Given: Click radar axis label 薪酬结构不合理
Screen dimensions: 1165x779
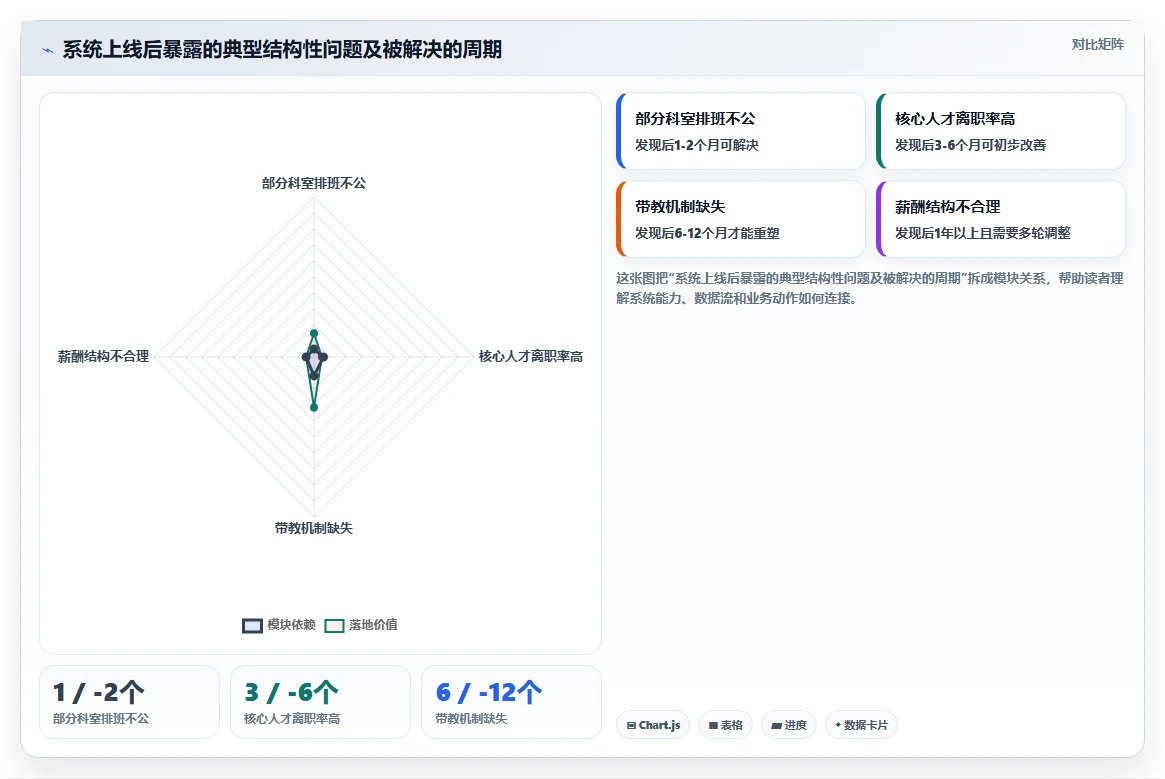Looking at the screenshot, I should click(x=103, y=356).
